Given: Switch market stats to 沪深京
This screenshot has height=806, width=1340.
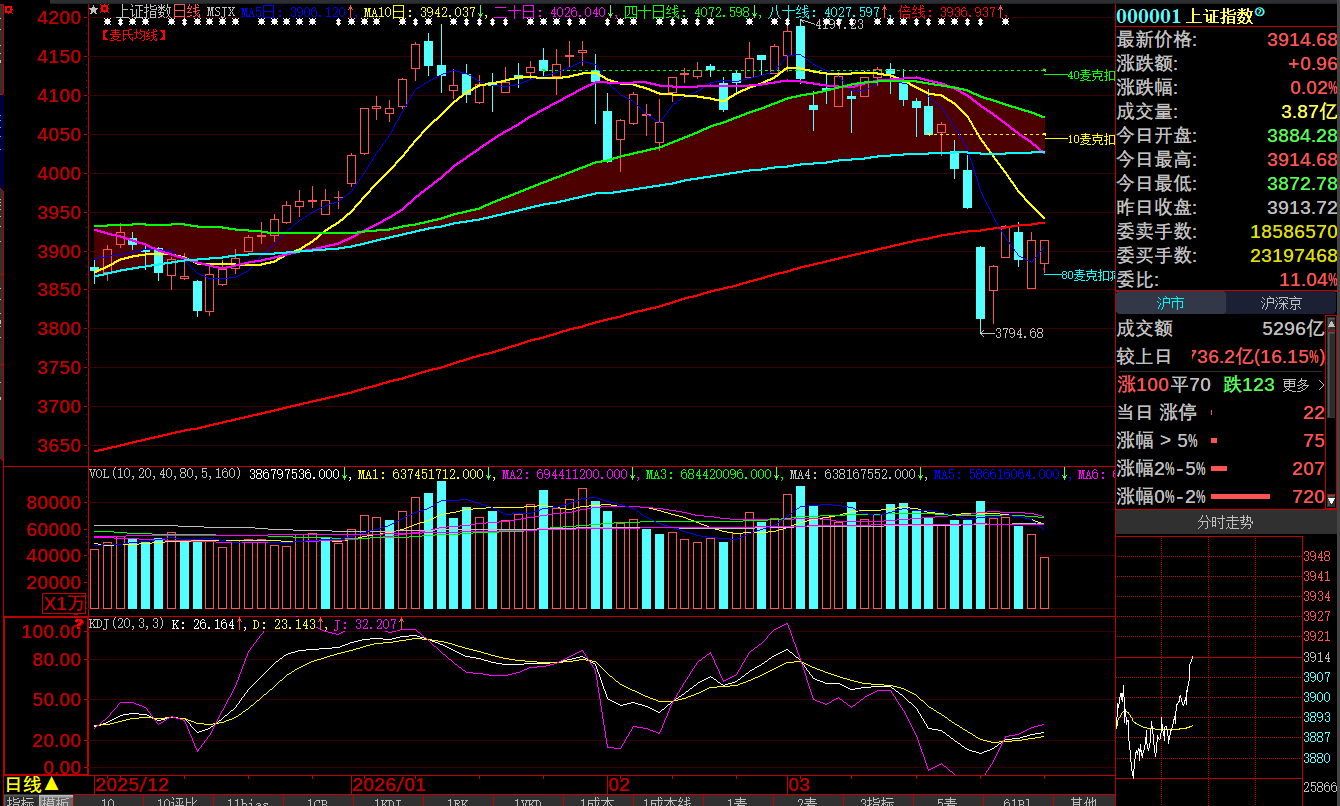Looking at the screenshot, I should [x=1280, y=303].
